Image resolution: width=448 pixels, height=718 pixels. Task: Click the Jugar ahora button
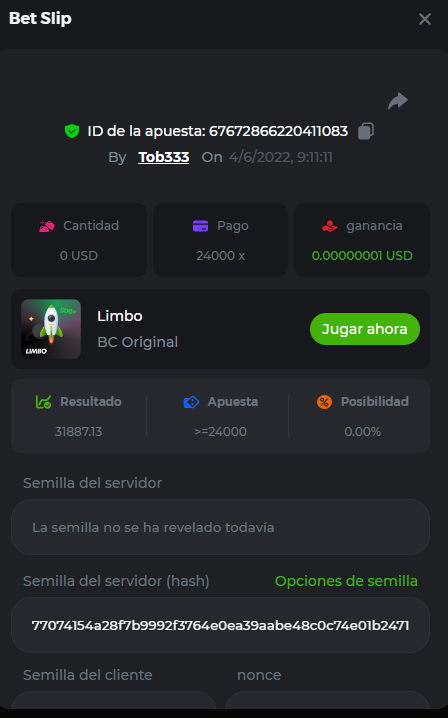pyautogui.click(x=365, y=329)
